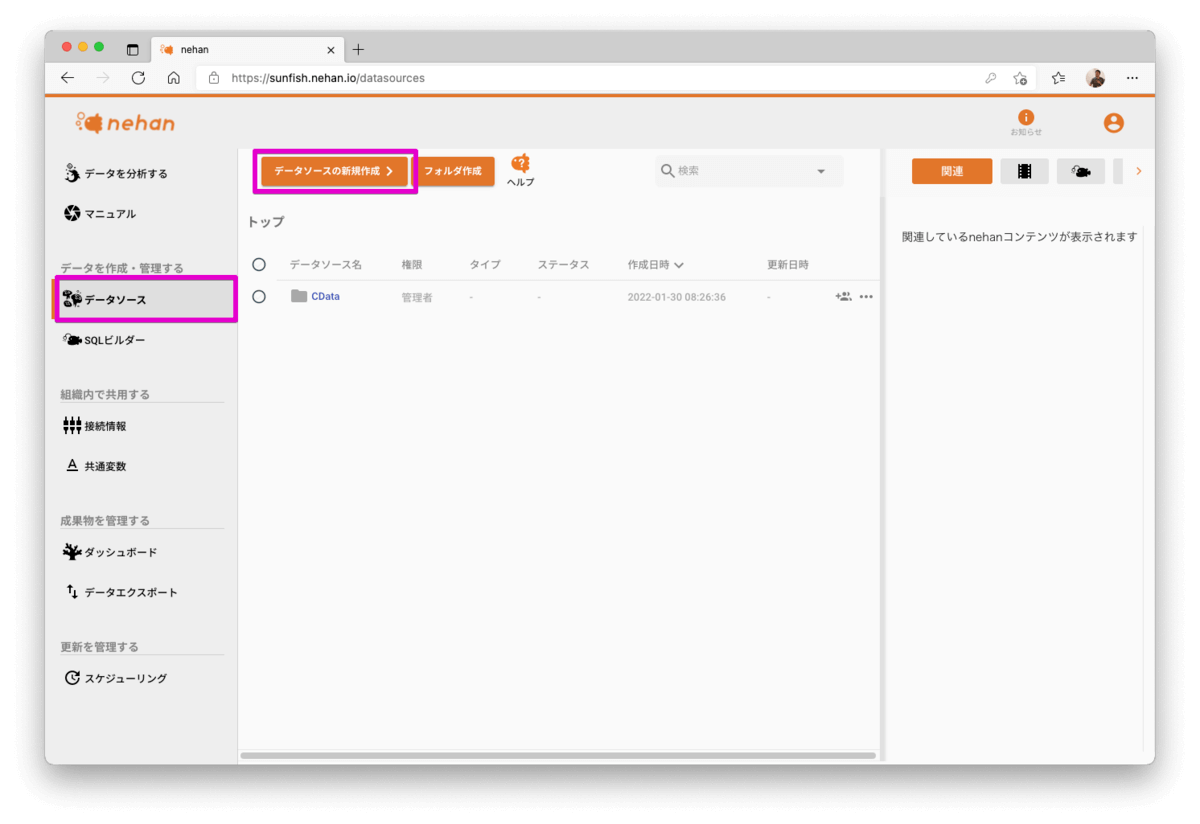
Task: Click the 権限 column header
Action: pyautogui.click(x=412, y=265)
